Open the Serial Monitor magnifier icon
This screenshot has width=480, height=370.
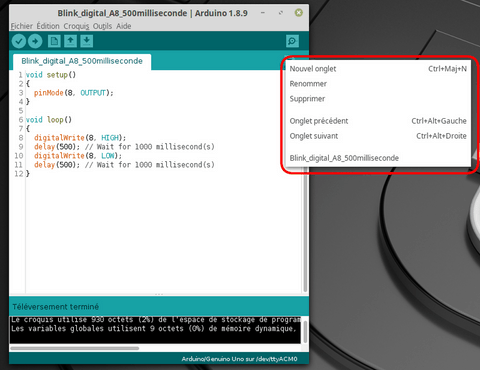click(x=292, y=41)
